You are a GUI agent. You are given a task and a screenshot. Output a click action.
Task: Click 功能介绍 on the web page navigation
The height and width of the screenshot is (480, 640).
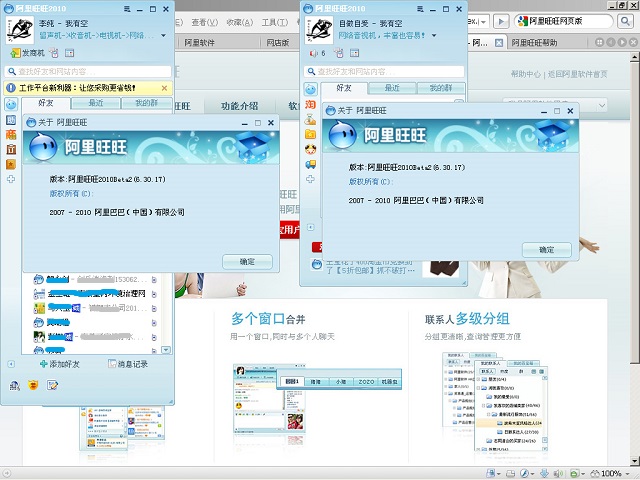240,106
